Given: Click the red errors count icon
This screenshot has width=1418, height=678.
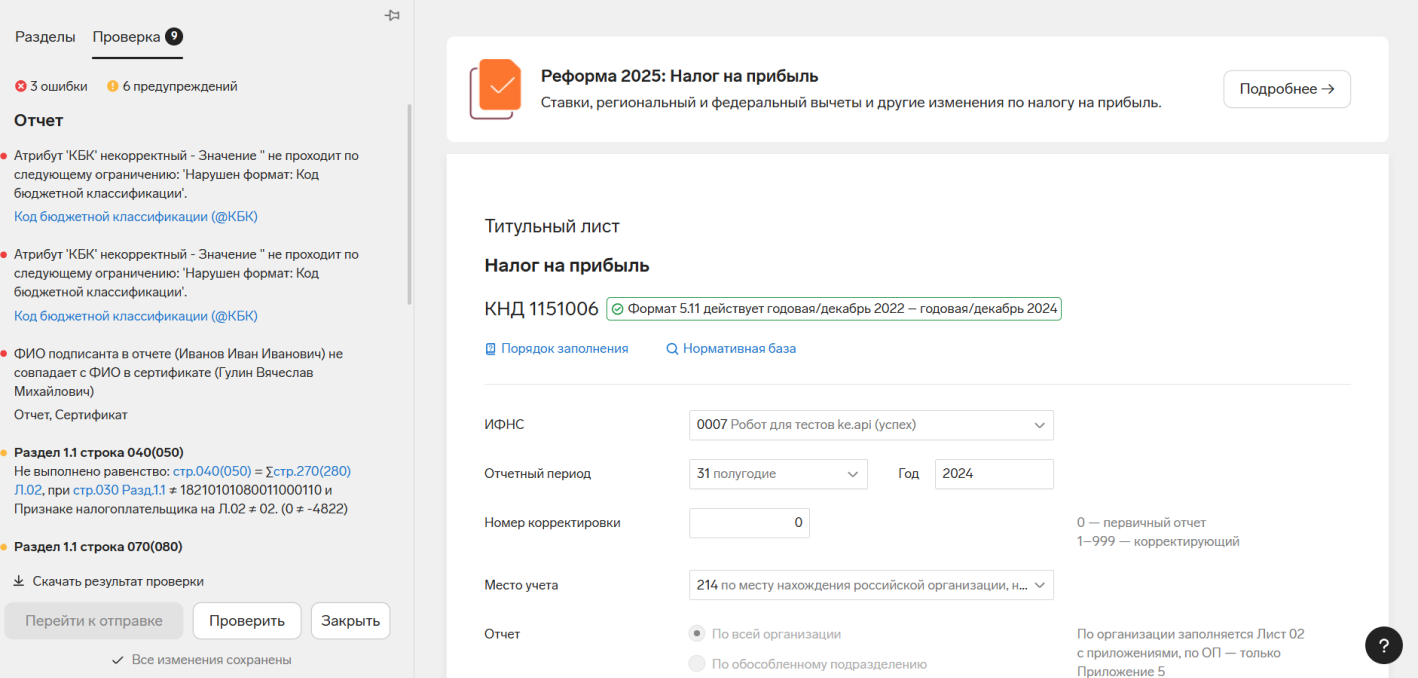Looking at the screenshot, I should [x=20, y=86].
